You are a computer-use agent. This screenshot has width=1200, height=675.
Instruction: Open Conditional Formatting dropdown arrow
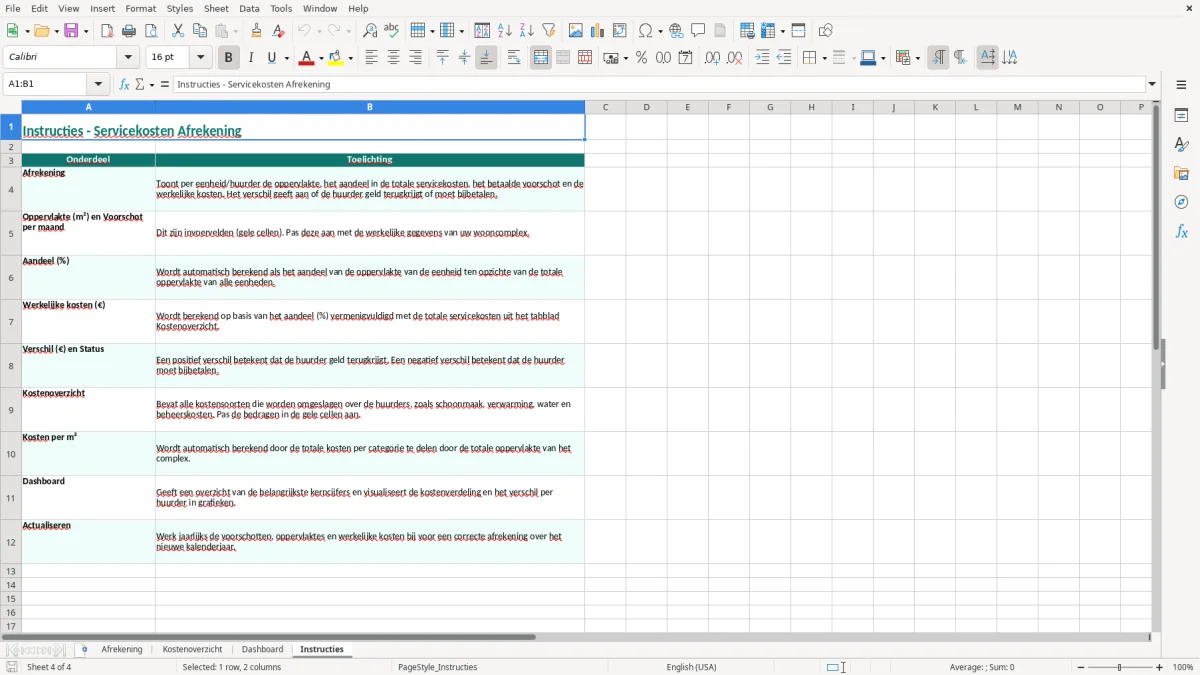coord(917,58)
